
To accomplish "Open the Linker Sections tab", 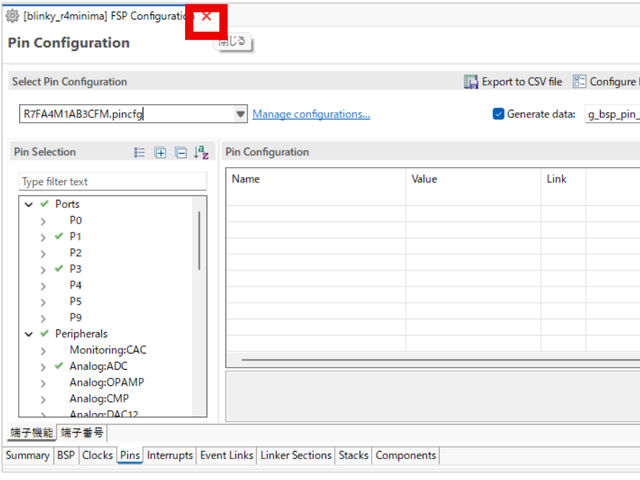I will point(296,455).
